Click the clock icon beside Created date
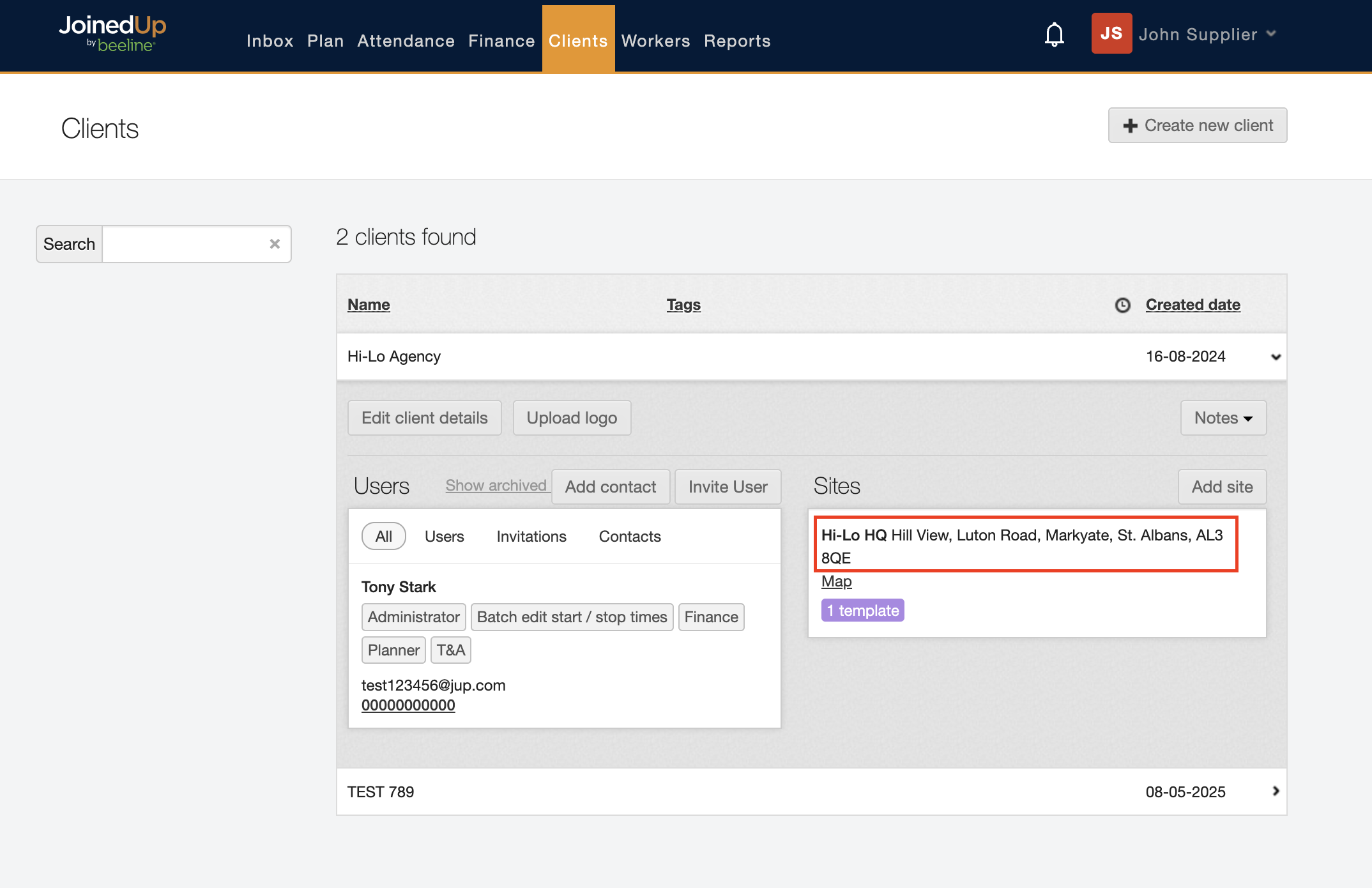This screenshot has height=888, width=1372. coord(1122,305)
